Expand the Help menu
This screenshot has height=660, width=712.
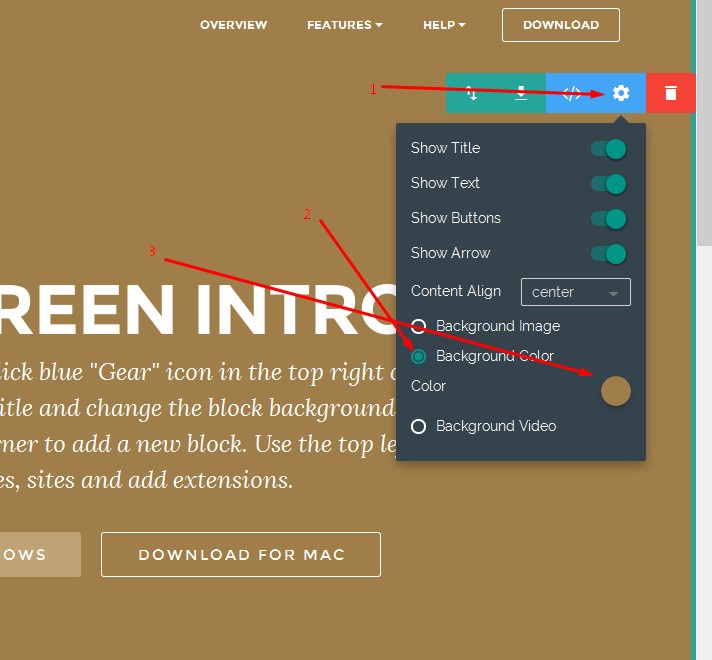tap(443, 25)
